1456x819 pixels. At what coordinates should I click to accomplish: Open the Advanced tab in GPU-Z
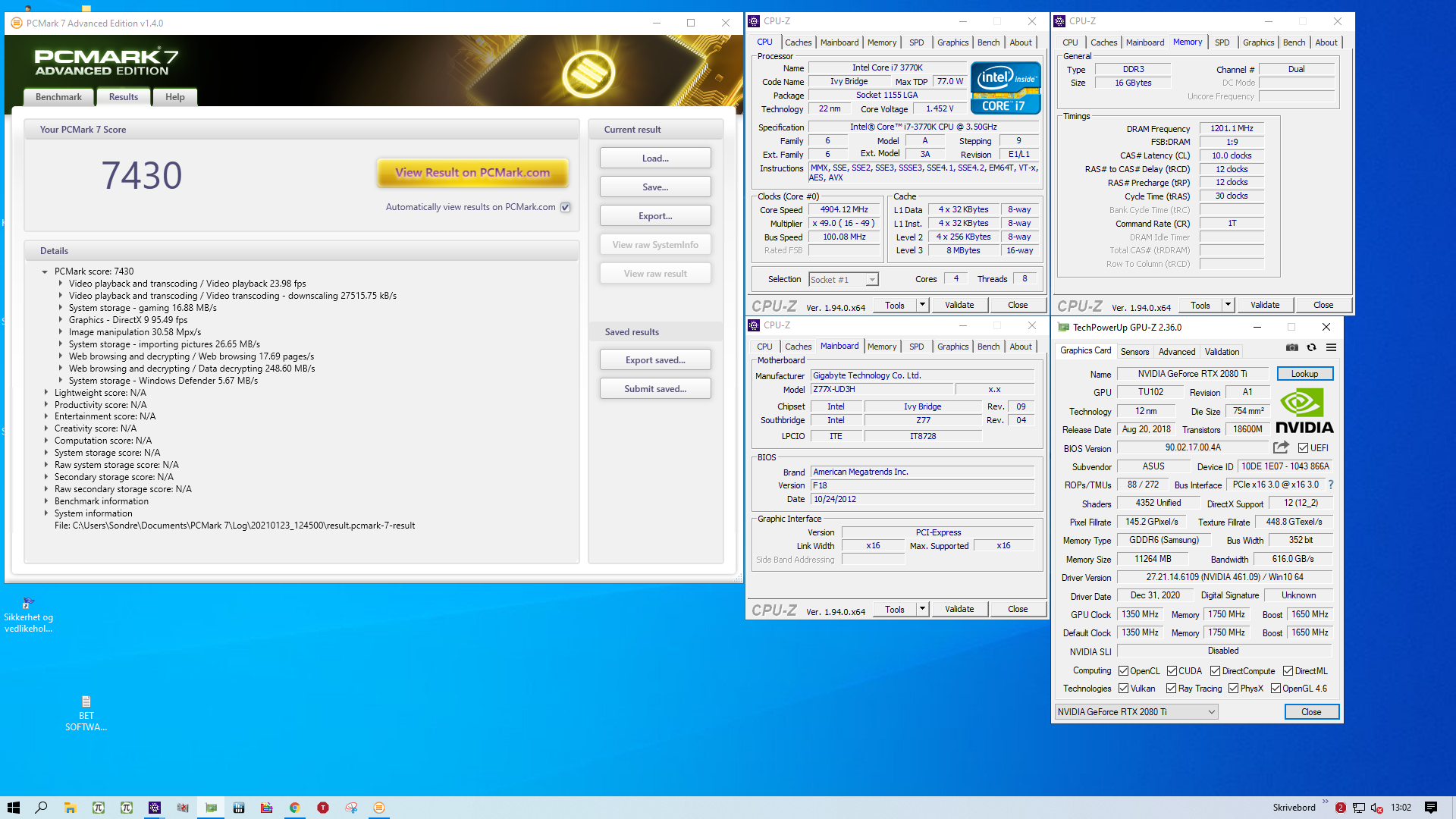[1177, 351]
